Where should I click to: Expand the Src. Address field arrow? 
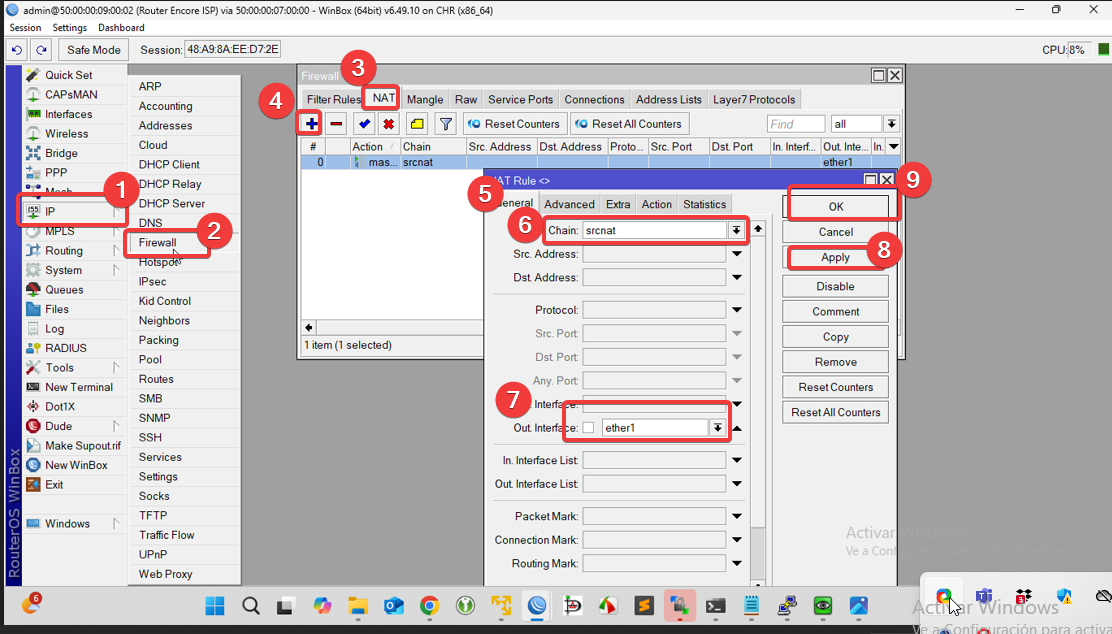tap(737, 254)
